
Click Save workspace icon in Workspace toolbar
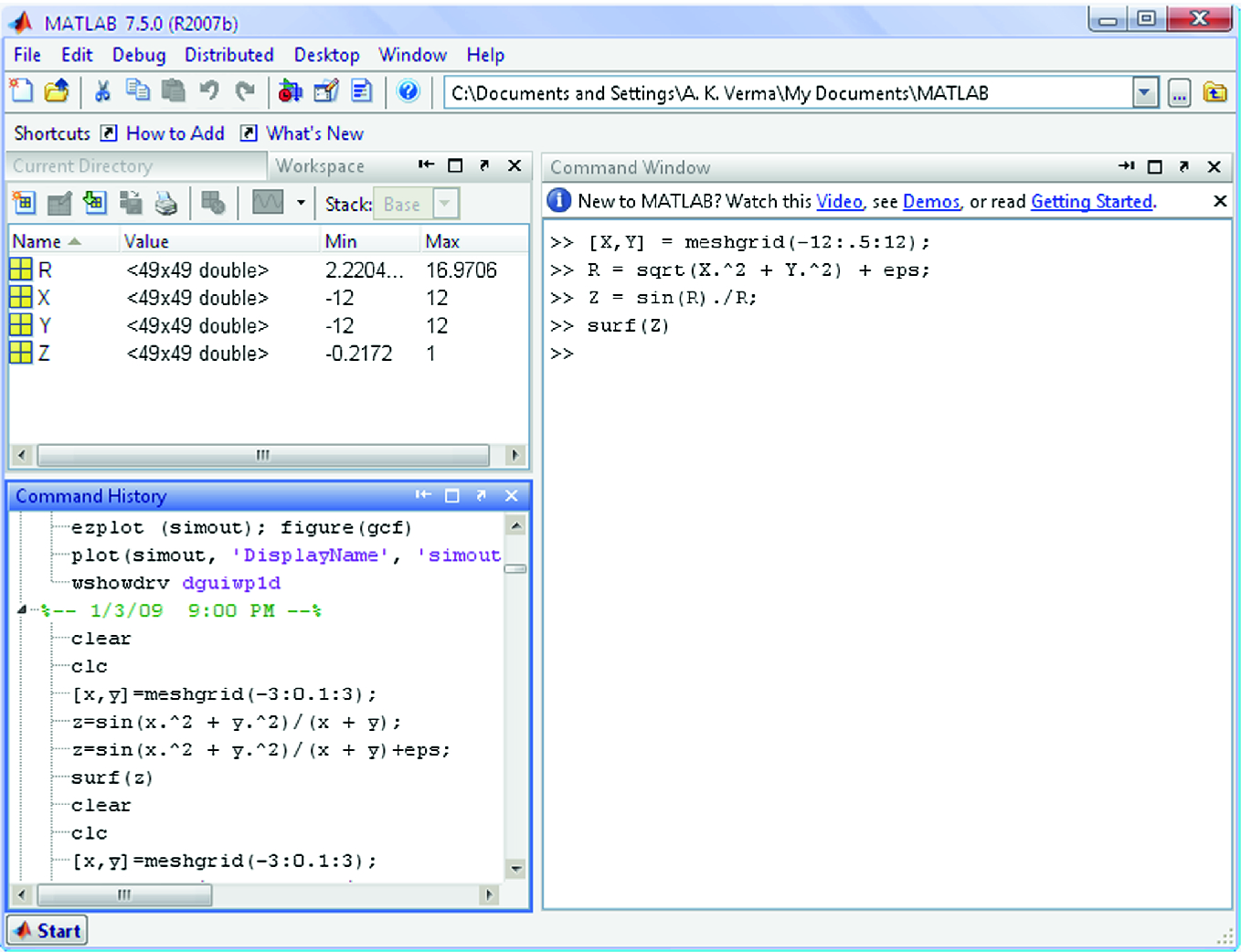point(131,203)
